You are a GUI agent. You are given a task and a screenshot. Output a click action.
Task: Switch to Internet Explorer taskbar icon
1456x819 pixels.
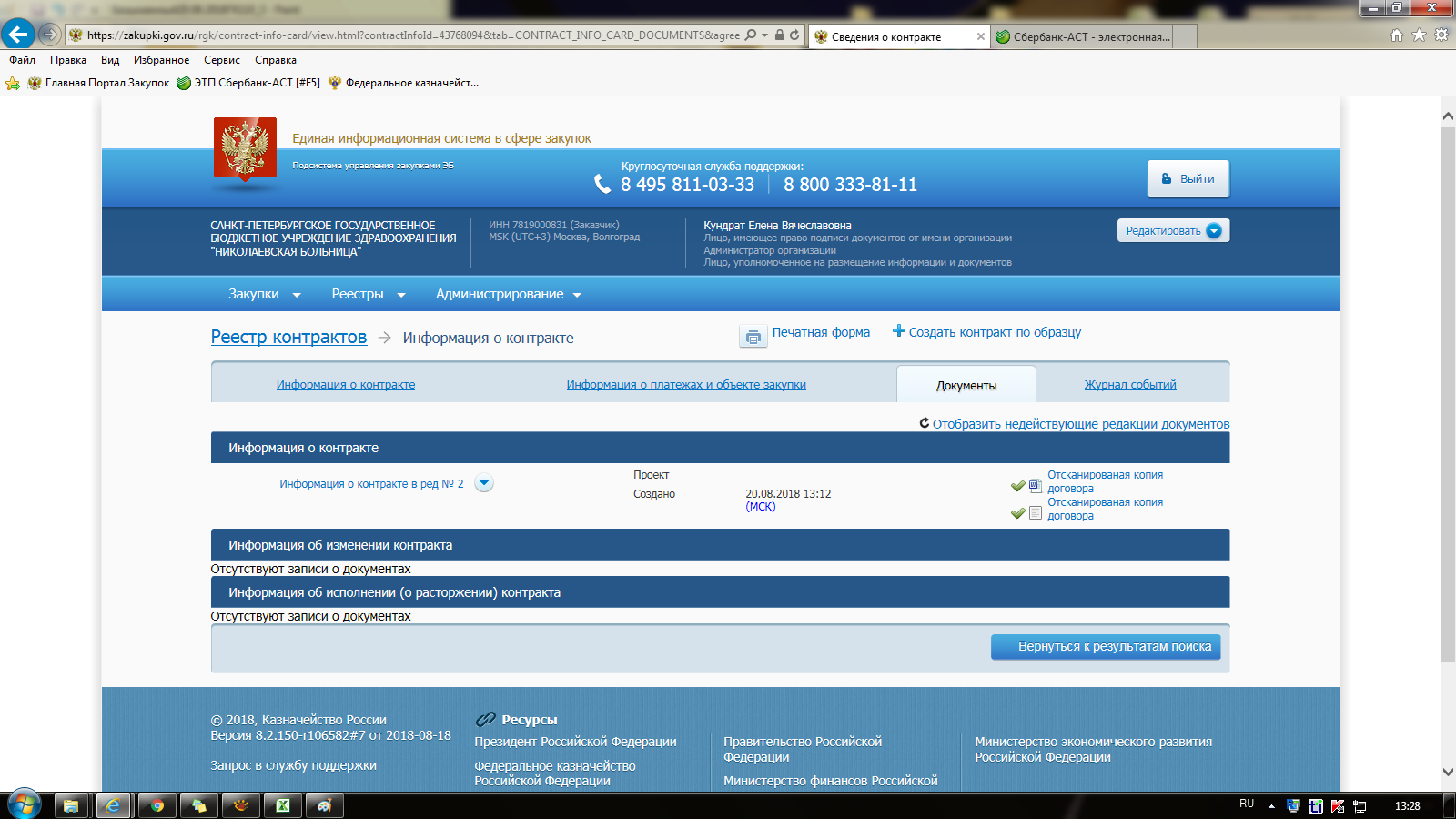coord(114,805)
